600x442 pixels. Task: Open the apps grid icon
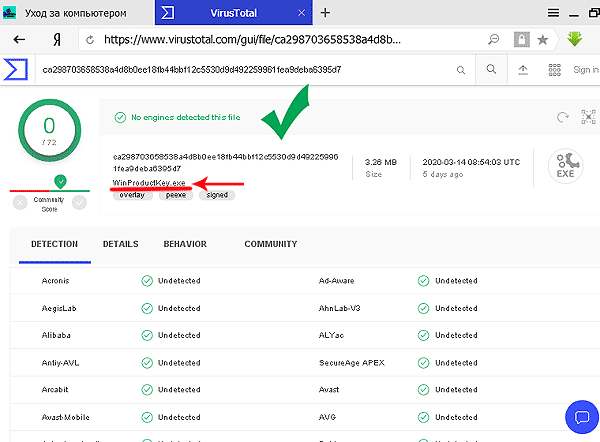pos(554,70)
